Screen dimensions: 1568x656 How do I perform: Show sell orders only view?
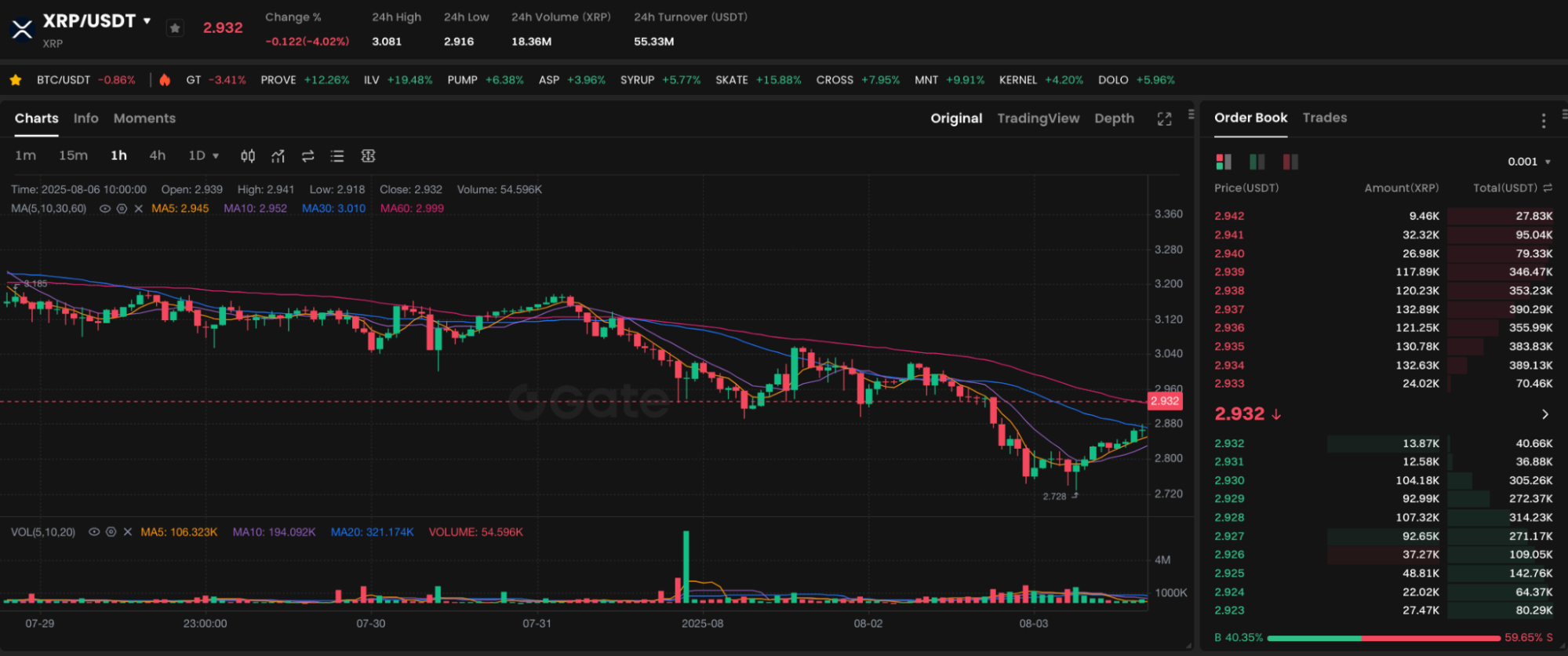[1290, 162]
